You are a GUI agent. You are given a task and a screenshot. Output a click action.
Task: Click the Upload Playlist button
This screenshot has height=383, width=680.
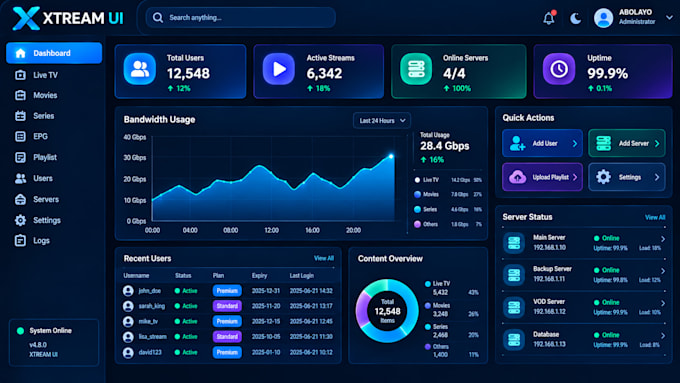pos(542,177)
